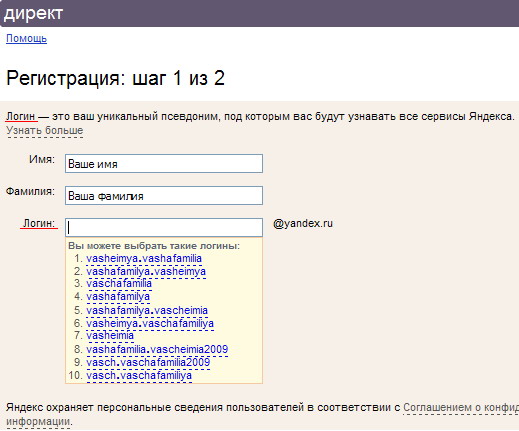Open the Соглашением о конфиденциальности link
Image resolution: width=519 pixels, height=431 pixels.
coord(461,407)
